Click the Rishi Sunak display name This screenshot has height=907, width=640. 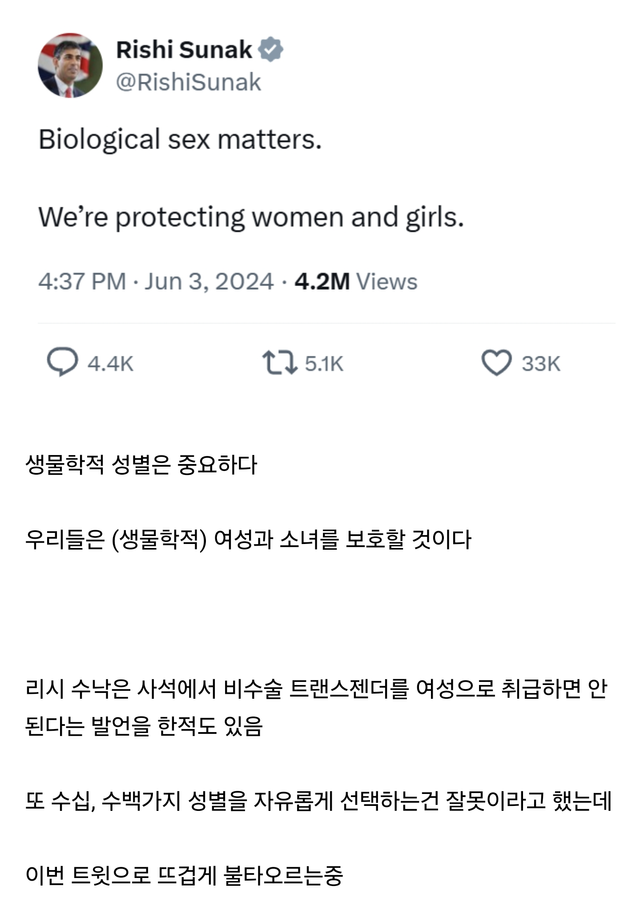[x=185, y=49]
